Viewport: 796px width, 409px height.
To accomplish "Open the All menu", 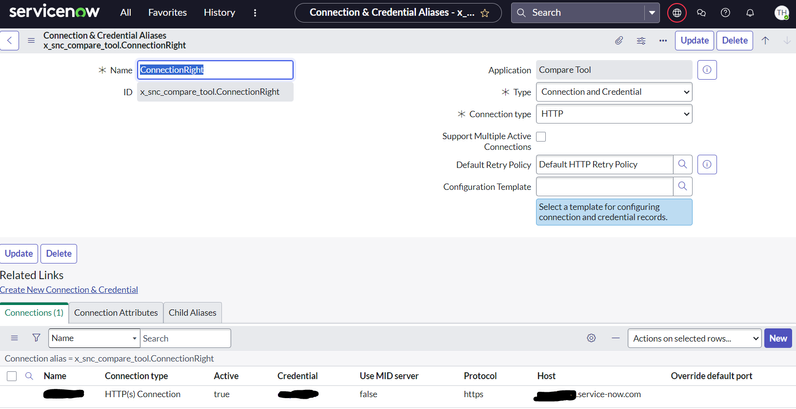I will pyautogui.click(x=126, y=13).
